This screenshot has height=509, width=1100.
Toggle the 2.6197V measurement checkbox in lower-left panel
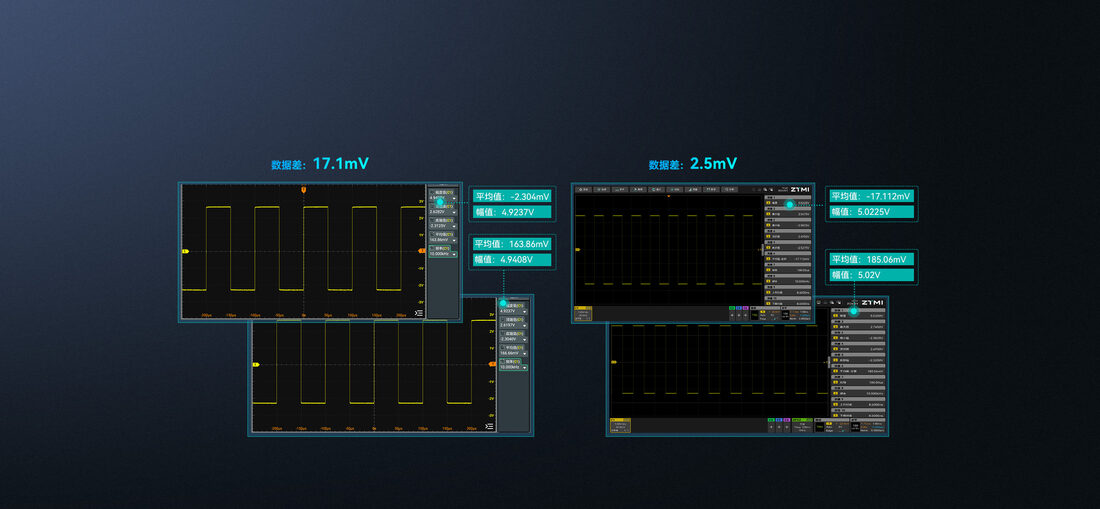click(x=503, y=319)
